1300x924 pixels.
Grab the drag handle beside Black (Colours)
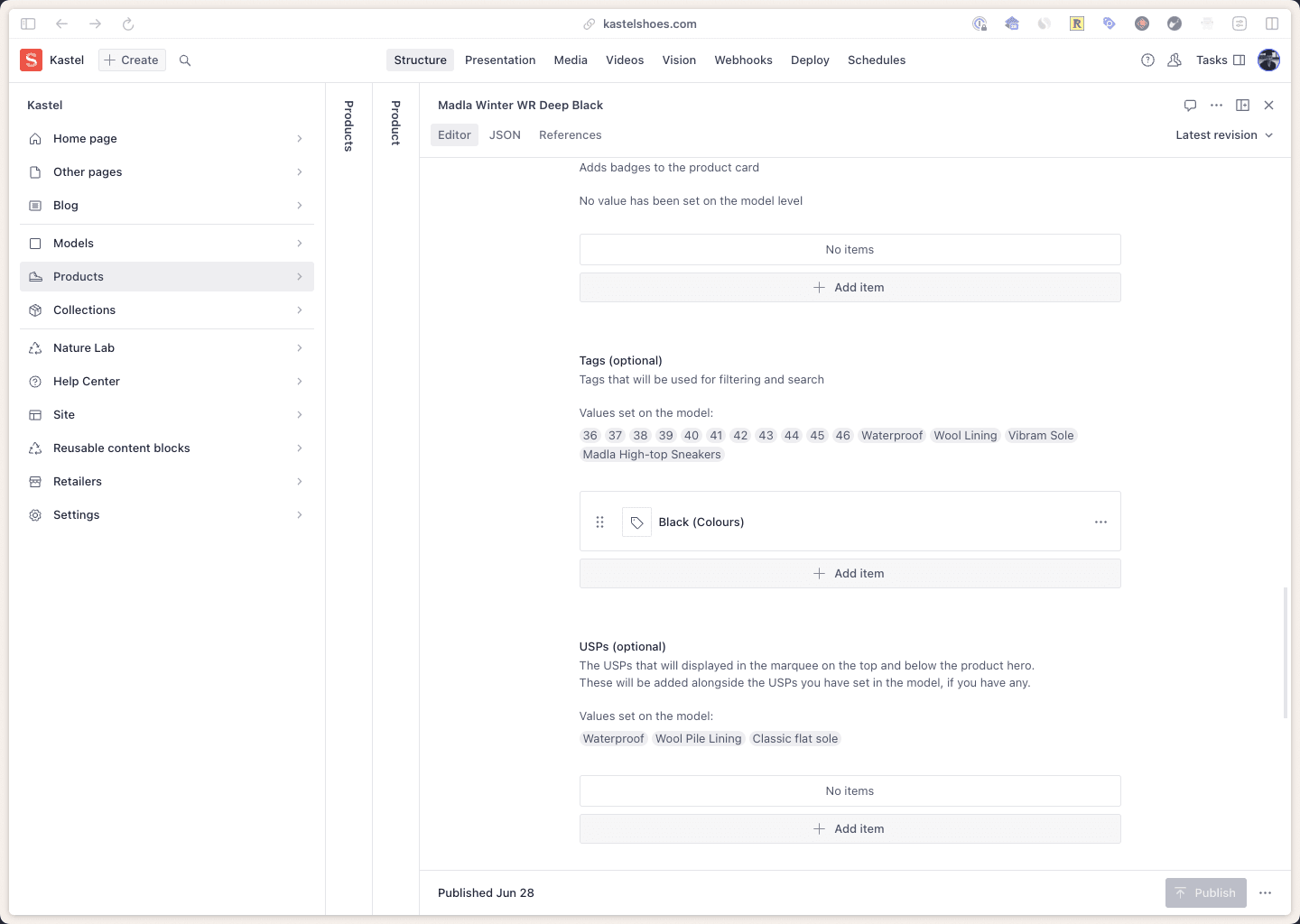pos(599,522)
